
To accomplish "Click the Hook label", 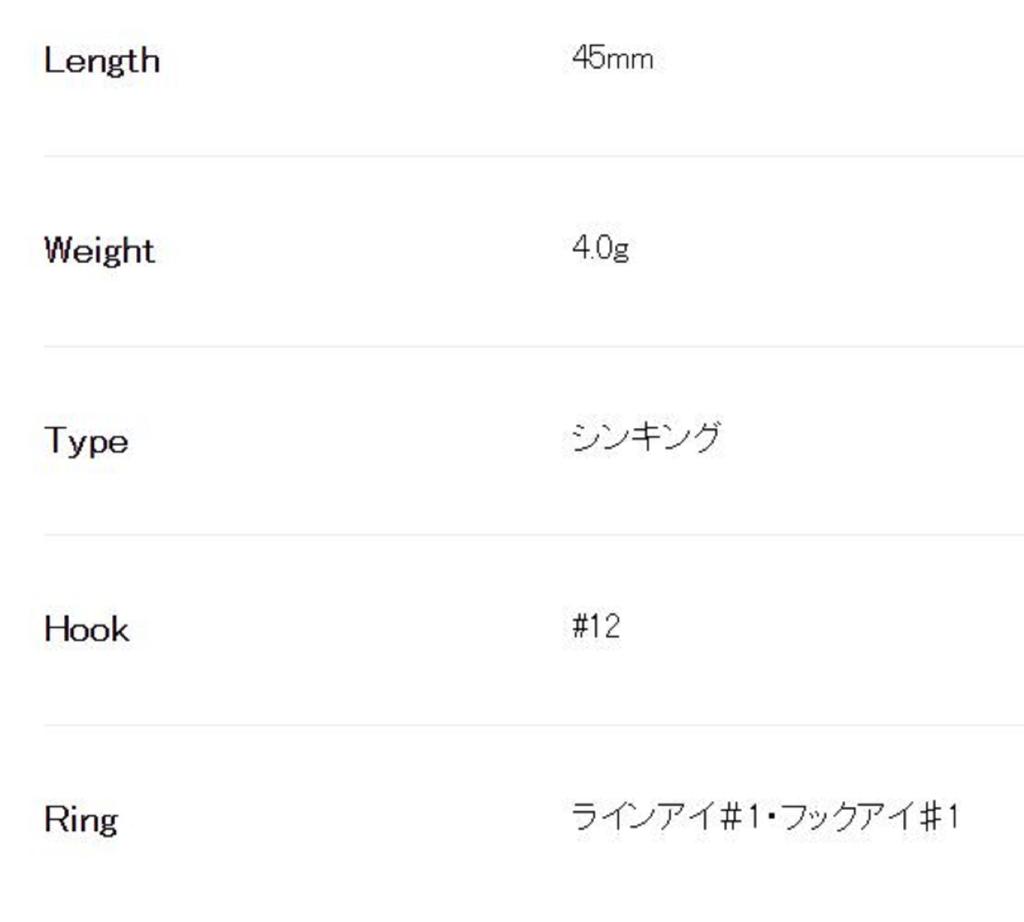I will tap(86, 629).
